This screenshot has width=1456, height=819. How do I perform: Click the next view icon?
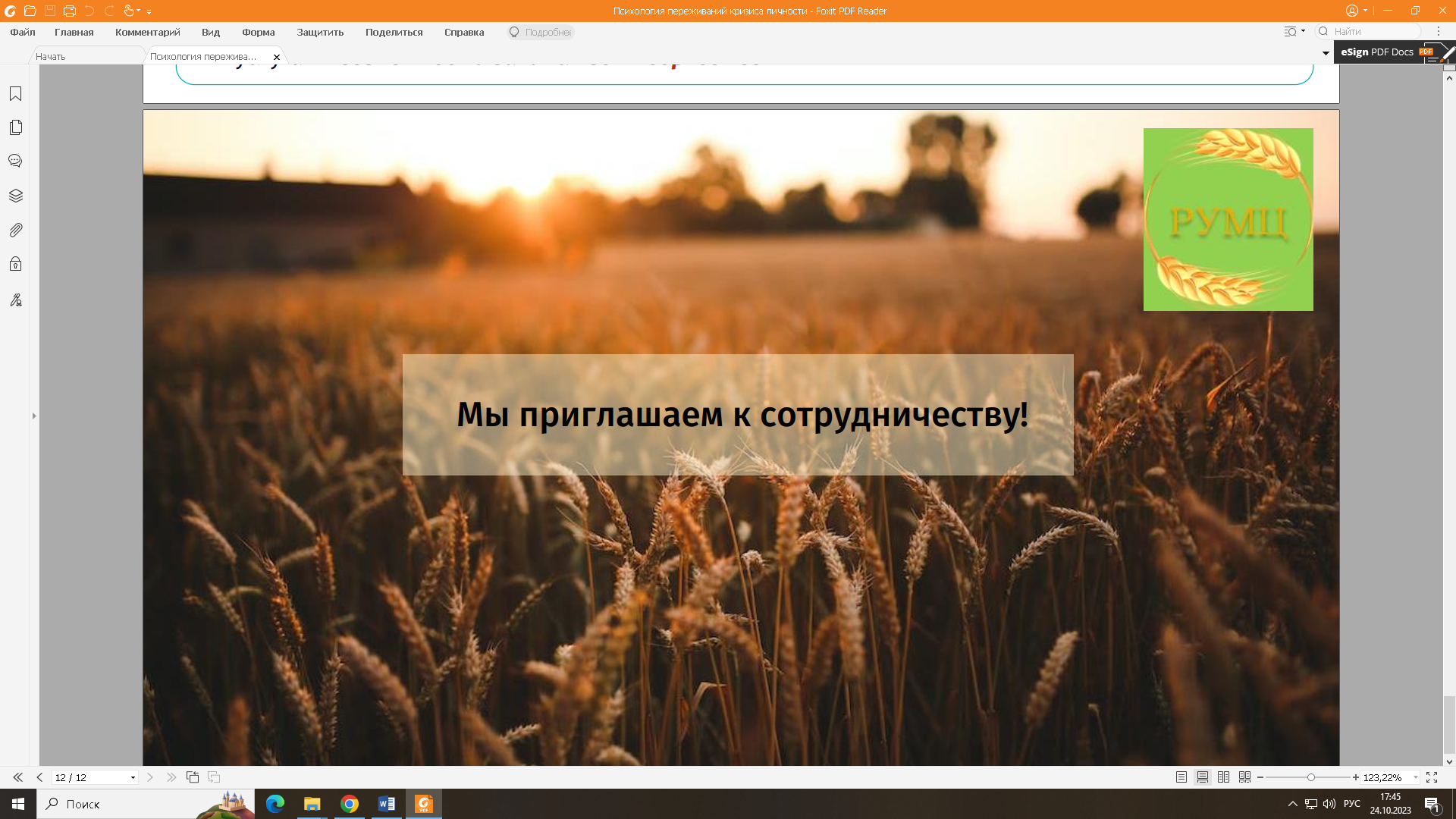(x=214, y=777)
